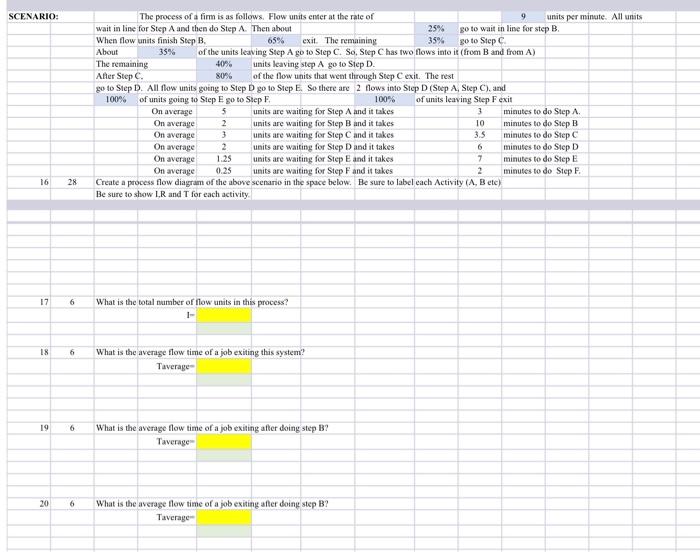Screen dimensions: 700x552
Task: Select the 35% cell after 'About'
Action: [x=167, y=52]
